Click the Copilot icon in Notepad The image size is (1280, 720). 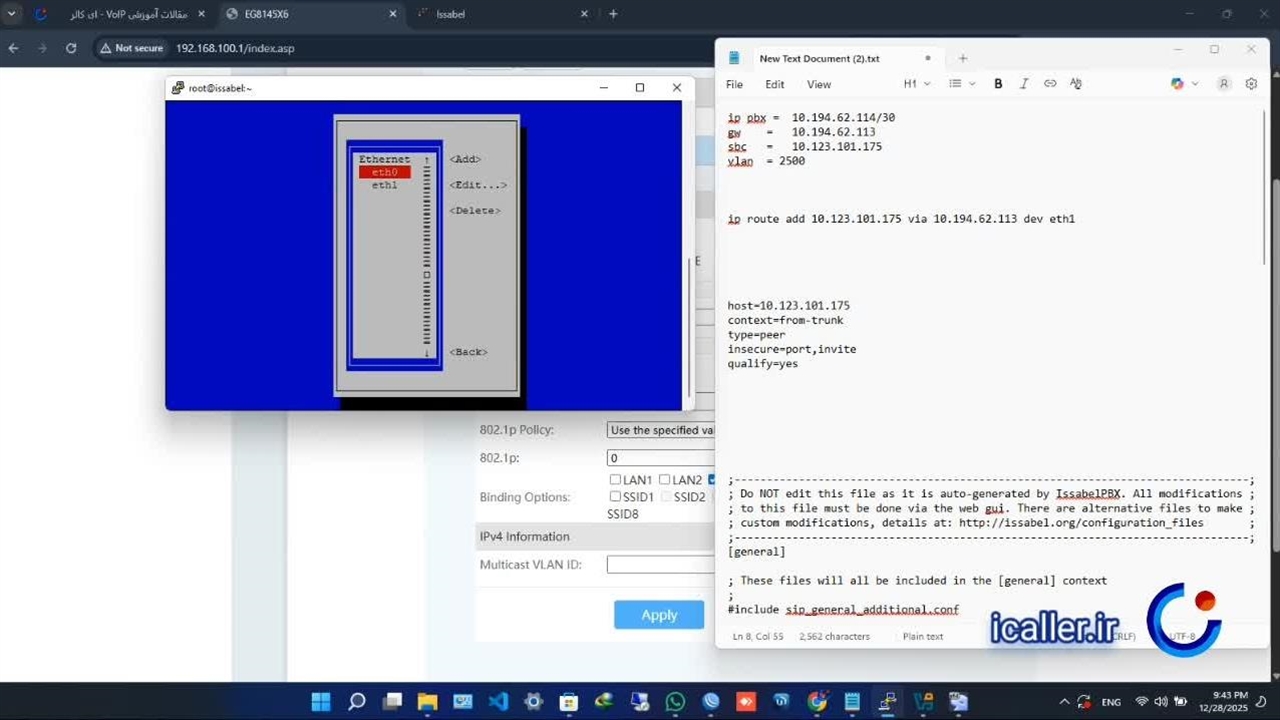pyautogui.click(x=1177, y=84)
